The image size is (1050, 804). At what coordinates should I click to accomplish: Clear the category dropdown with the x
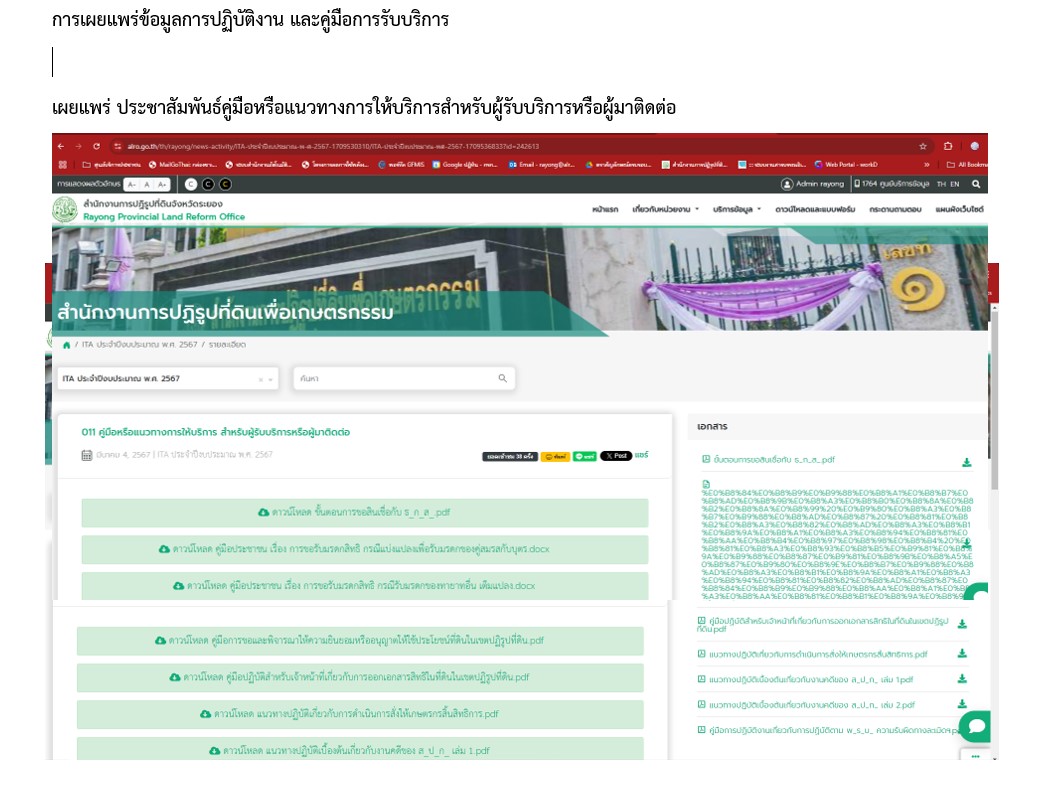[260, 380]
